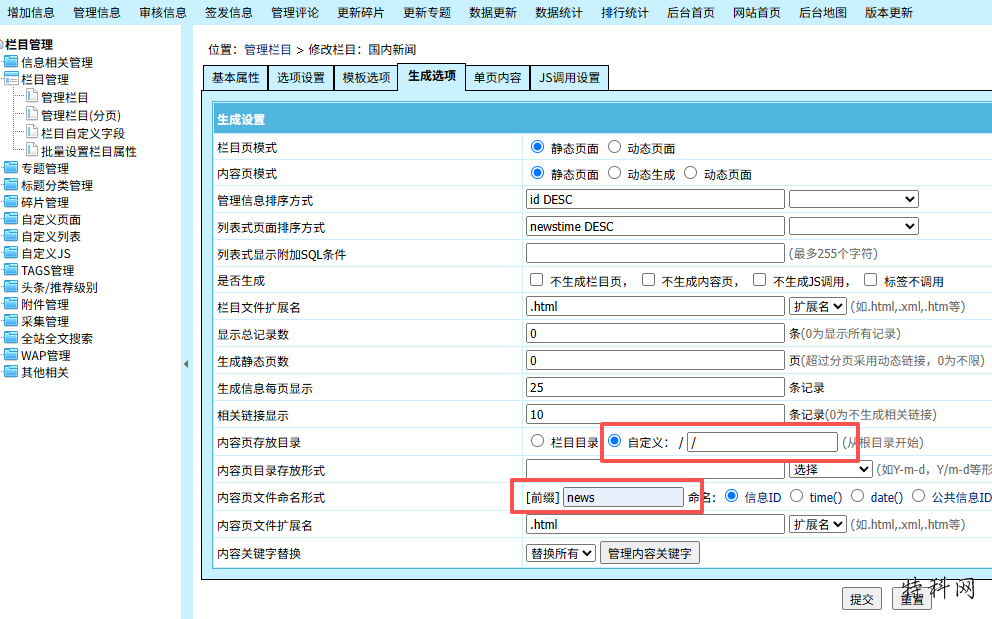Click the 自定义页面 folder icon
The image size is (992, 619).
coord(11,220)
